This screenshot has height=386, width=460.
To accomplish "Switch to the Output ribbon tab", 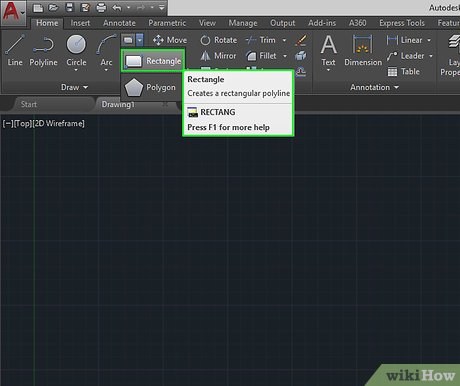I will 283,23.
